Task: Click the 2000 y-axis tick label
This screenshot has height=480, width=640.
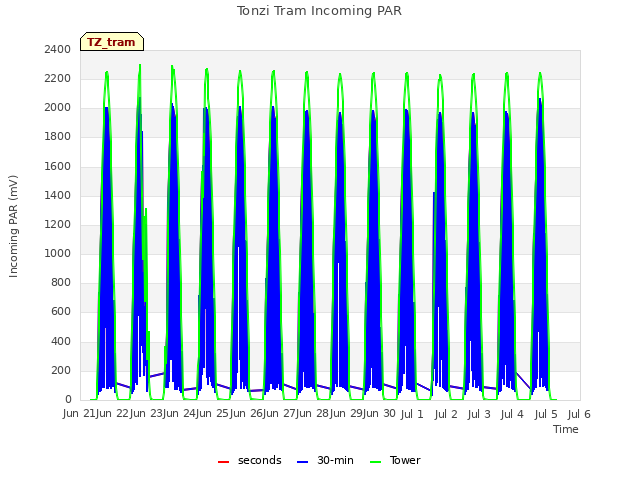Action: click(x=58, y=108)
